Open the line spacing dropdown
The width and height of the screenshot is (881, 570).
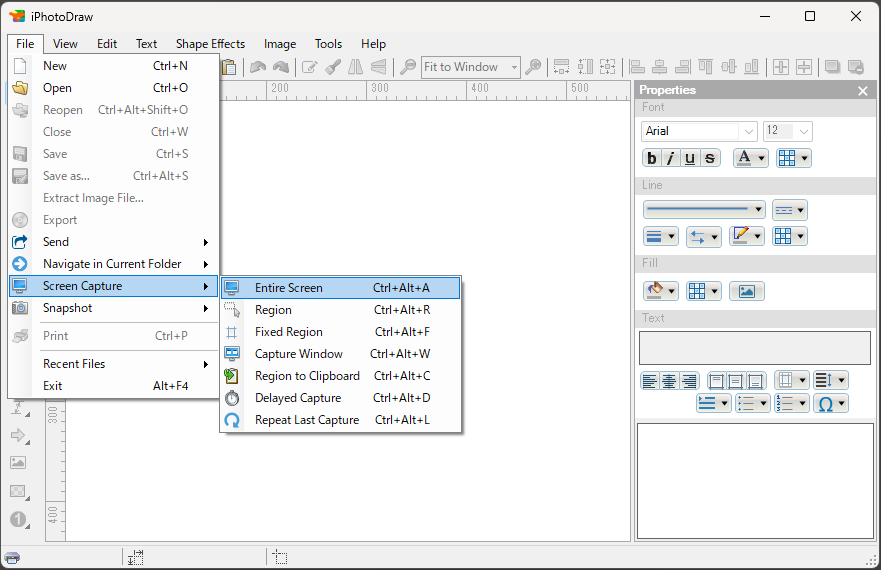coord(830,381)
